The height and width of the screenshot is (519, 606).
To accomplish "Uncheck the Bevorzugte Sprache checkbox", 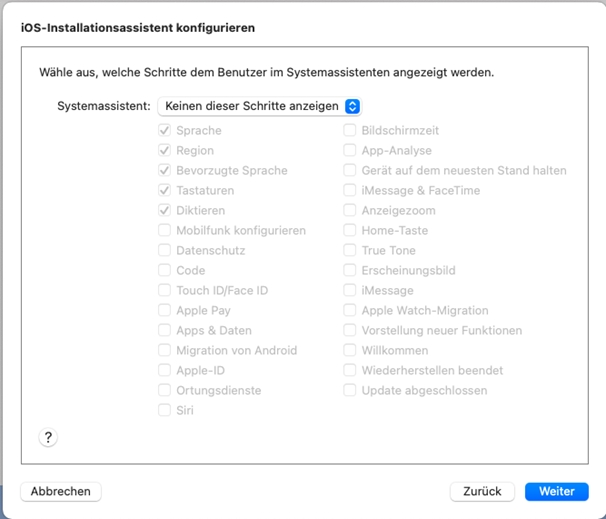I will point(164,171).
